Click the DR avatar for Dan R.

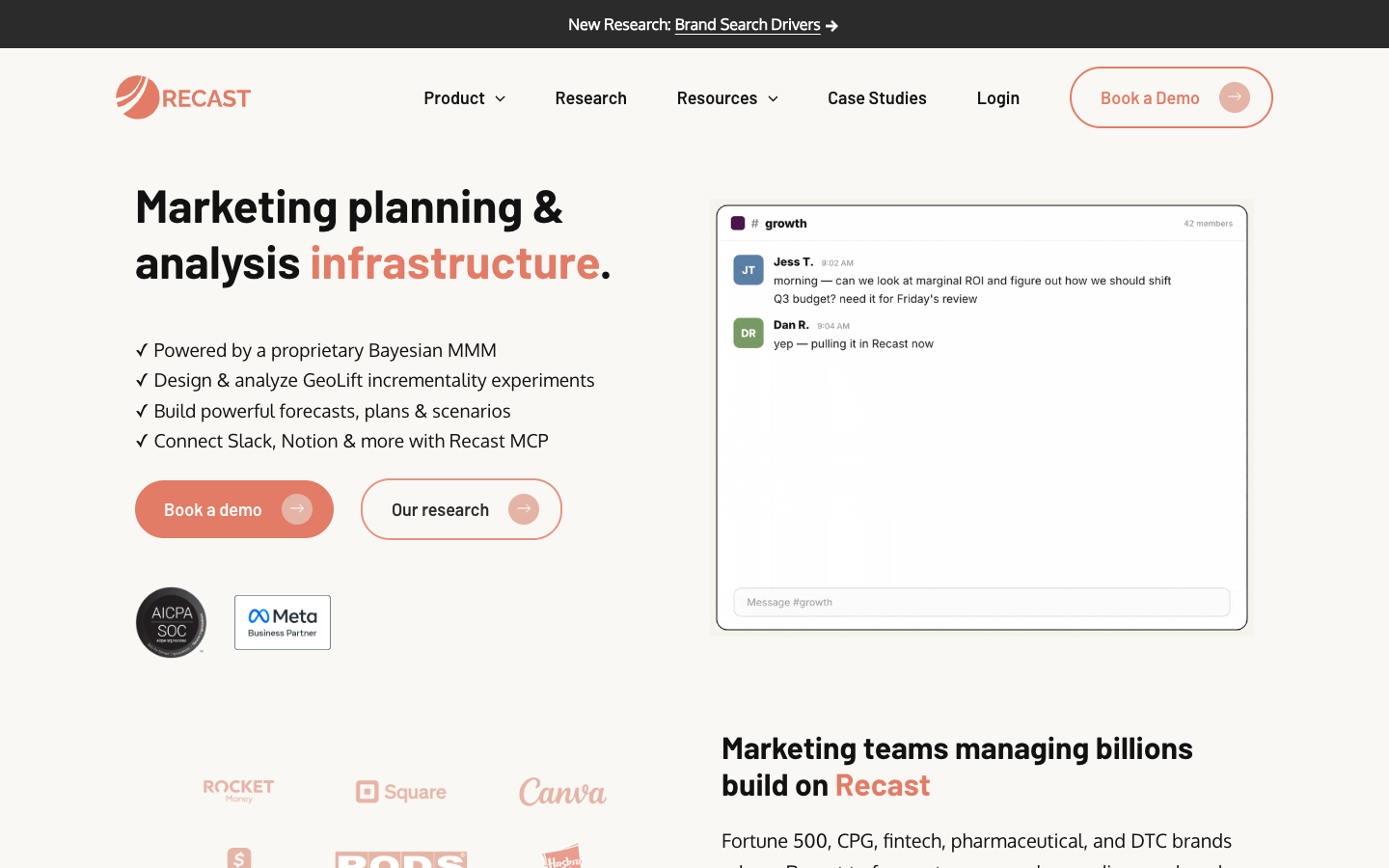(x=749, y=333)
